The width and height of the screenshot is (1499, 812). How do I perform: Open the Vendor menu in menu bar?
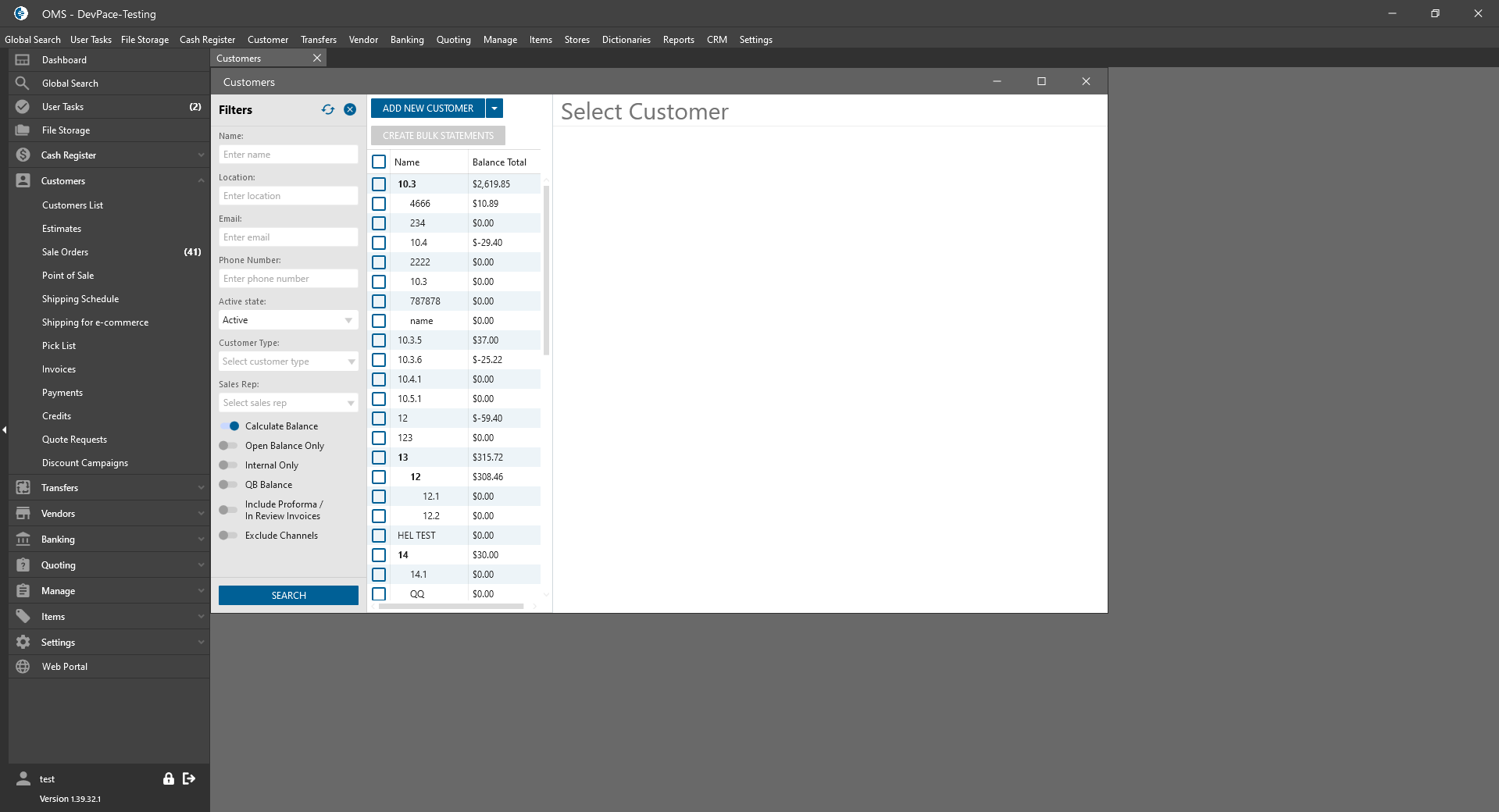pyautogui.click(x=363, y=40)
